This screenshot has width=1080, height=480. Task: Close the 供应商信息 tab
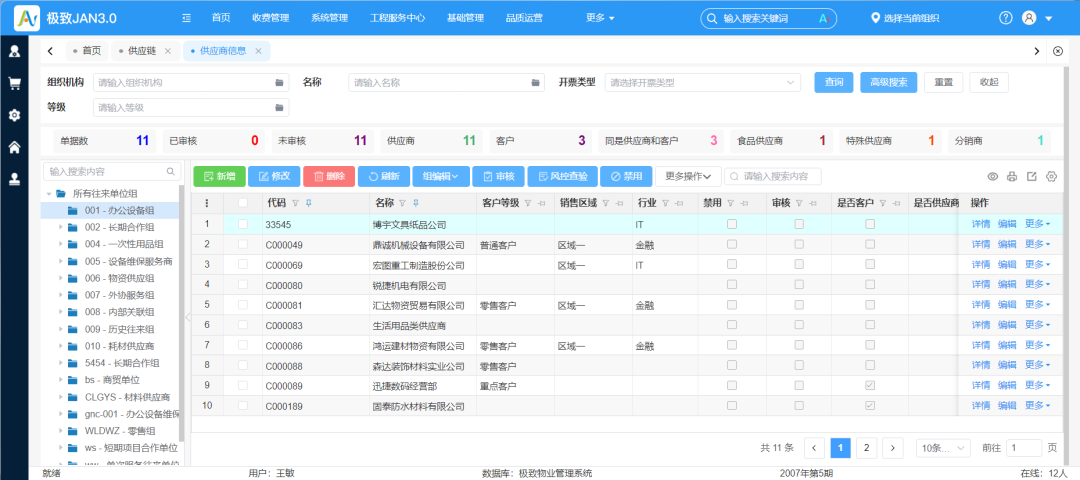(x=258, y=51)
